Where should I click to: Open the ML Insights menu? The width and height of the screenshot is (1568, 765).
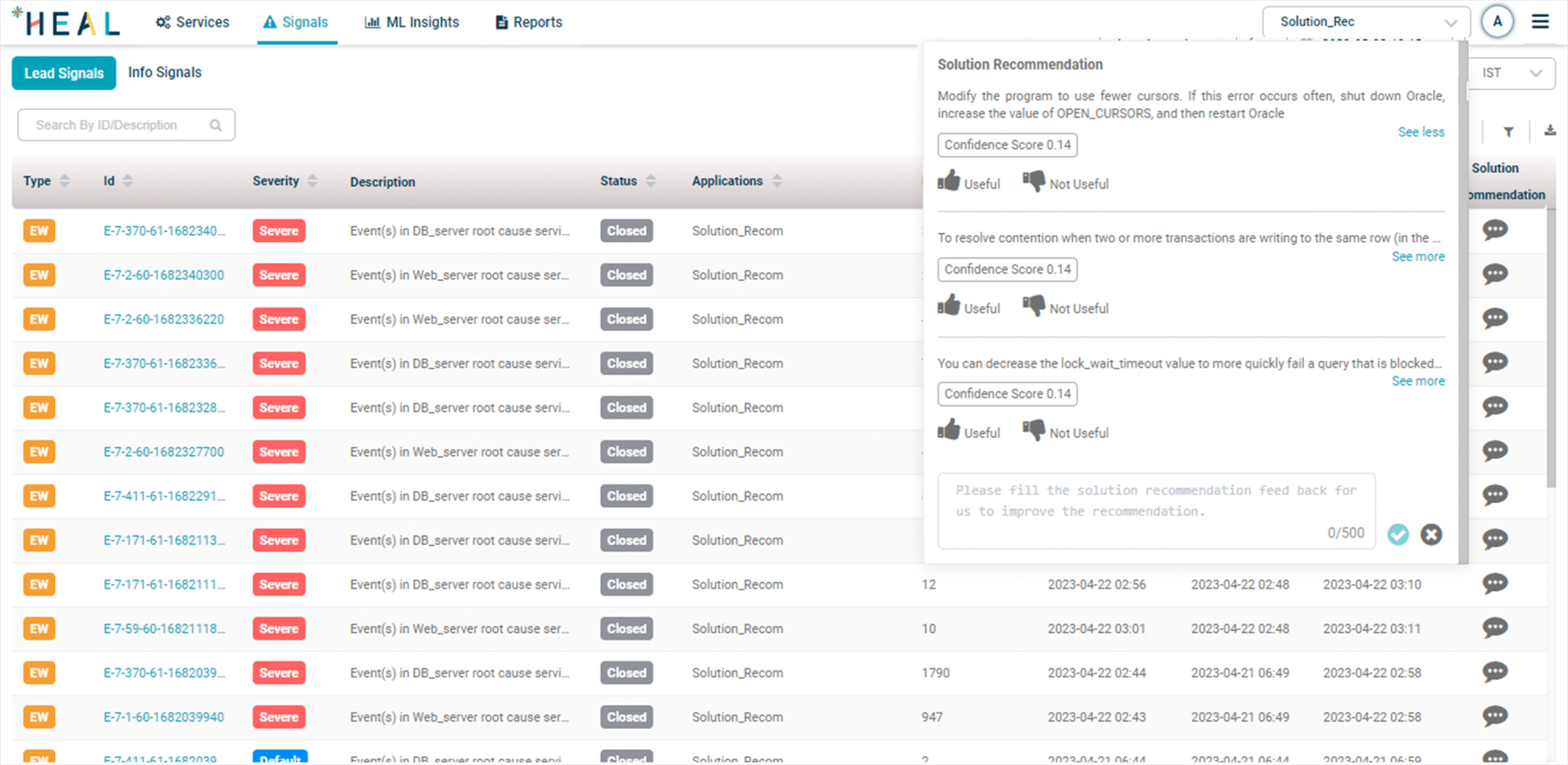pos(412,22)
